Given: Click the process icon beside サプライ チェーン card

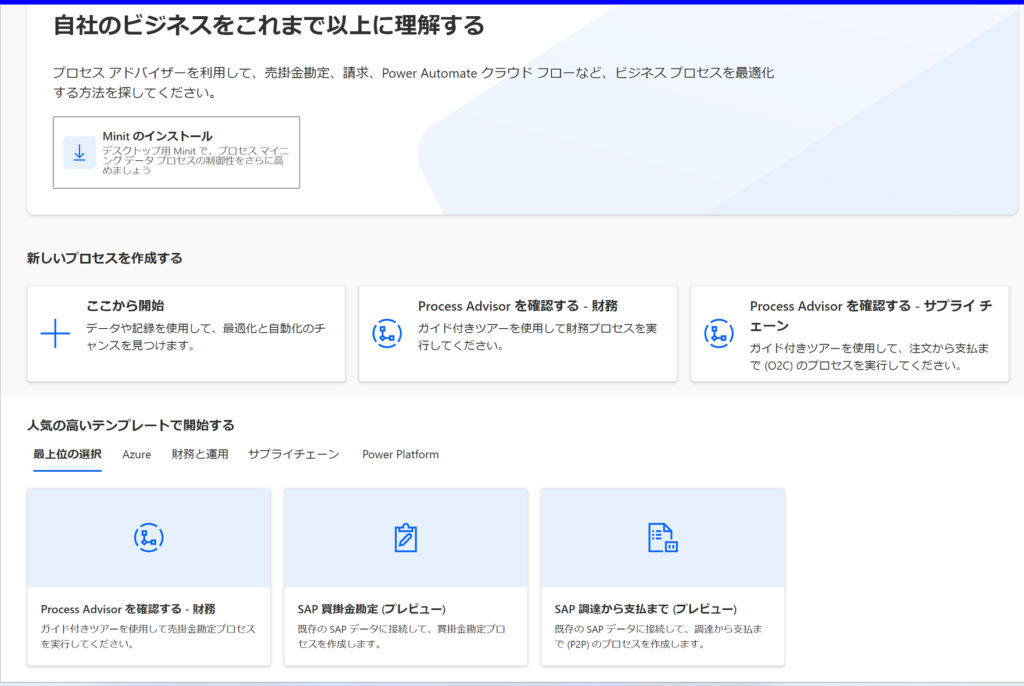Looking at the screenshot, I should pyautogui.click(x=718, y=334).
